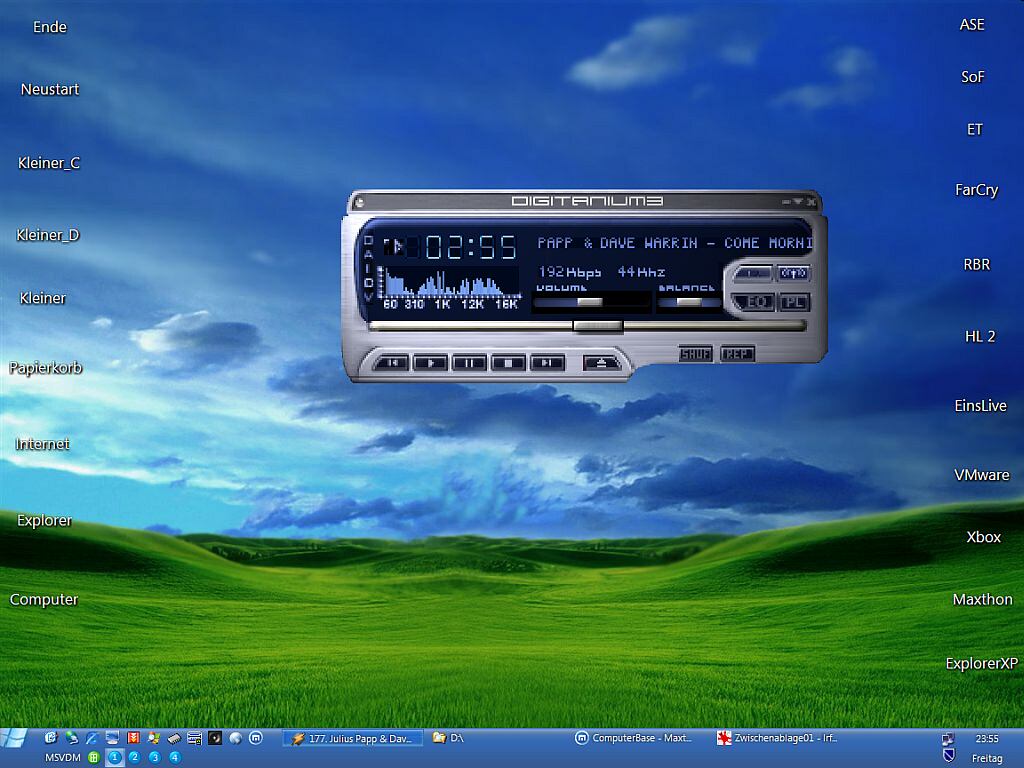
Task: Launch the FarCry desktop shortcut
Action: pyautogui.click(x=976, y=190)
